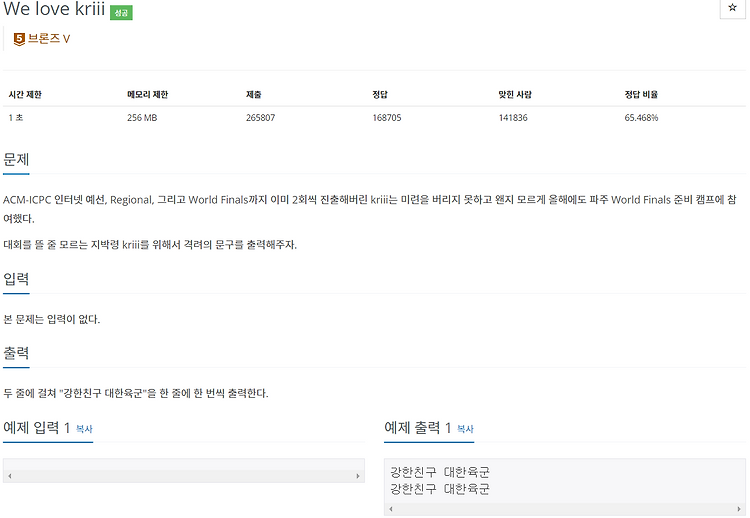The height and width of the screenshot is (518, 750).
Task: Copy example output 1 via 복사
Action: point(465,429)
